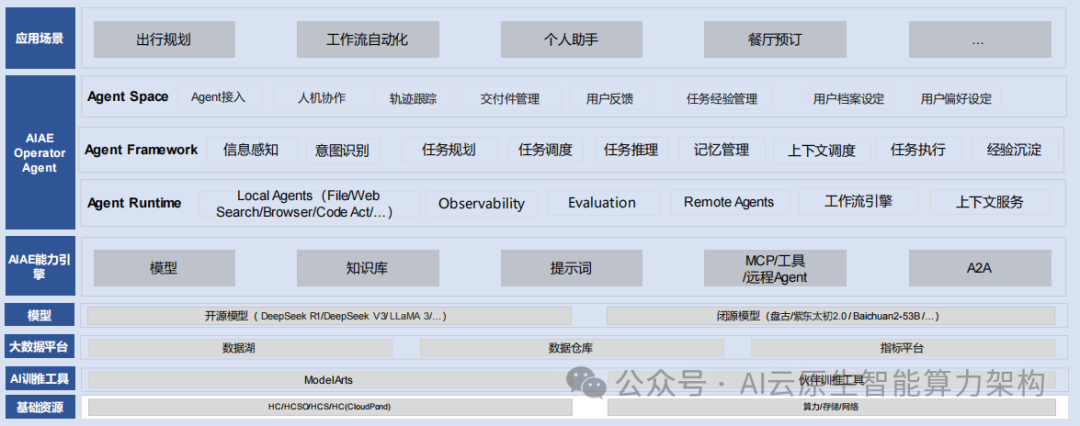Click the 出行规划 scenario box
The height and width of the screenshot is (426, 1080).
(x=165, y=39)
